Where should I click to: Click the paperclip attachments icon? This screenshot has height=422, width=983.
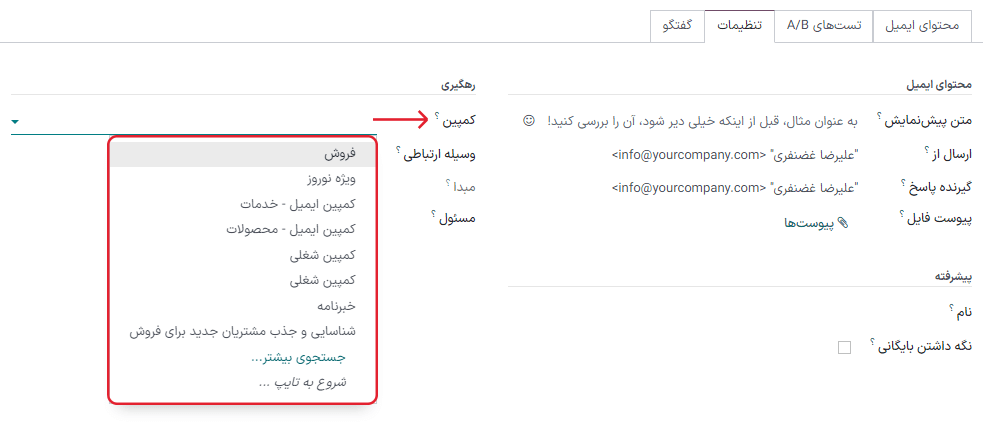point(842,224)
